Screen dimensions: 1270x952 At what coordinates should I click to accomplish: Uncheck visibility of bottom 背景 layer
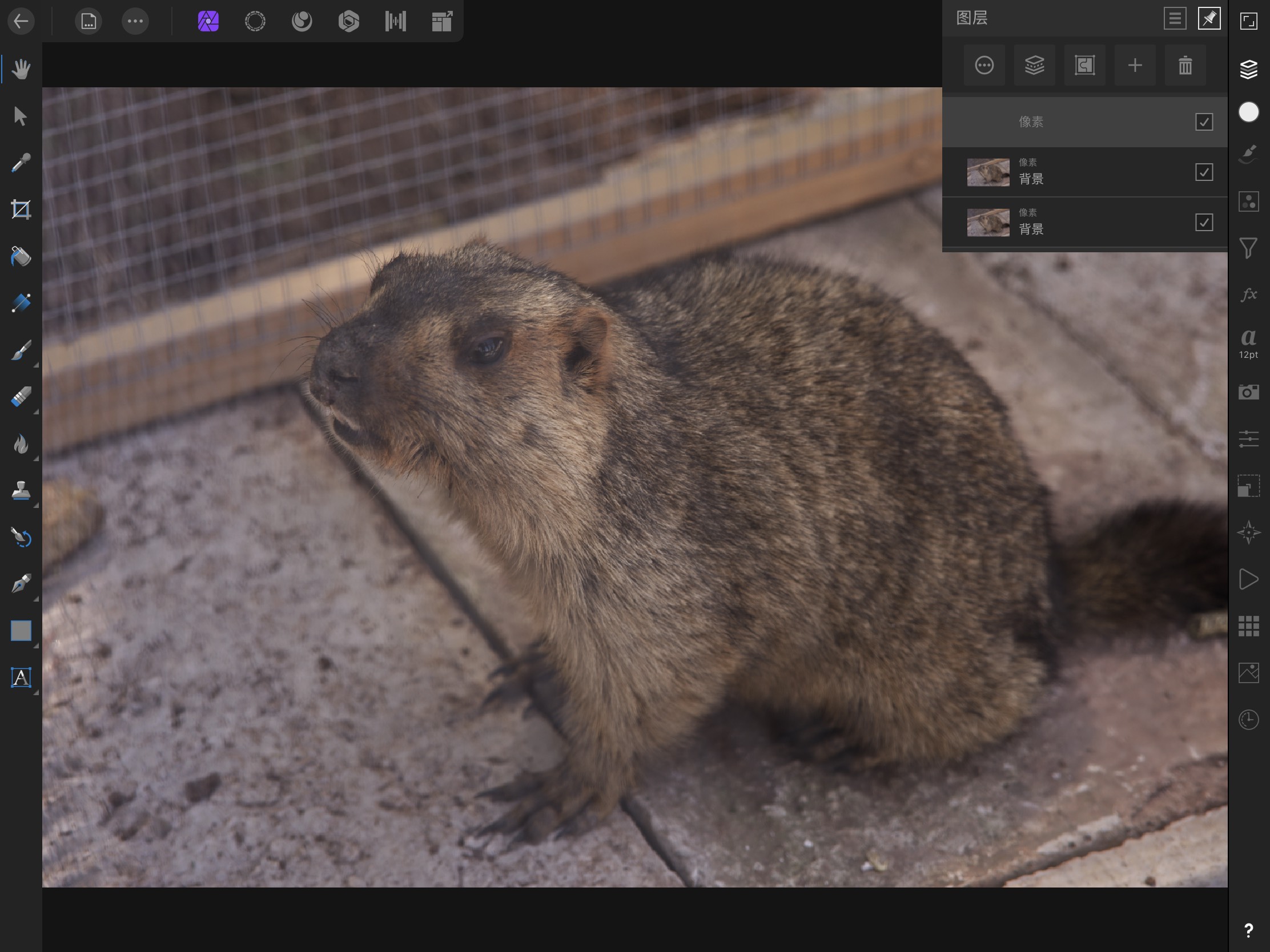(x=1205, y=221)
